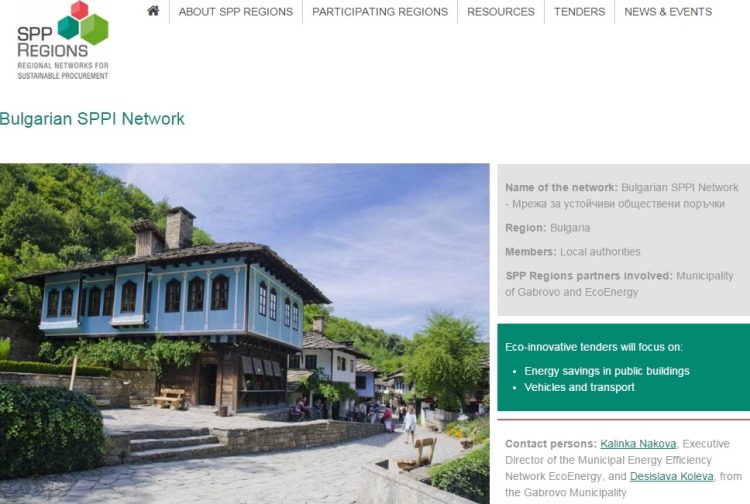750x504 pixels.
Task: Select the 'Vehicles and transport' bullet
Action: [579, 387]
